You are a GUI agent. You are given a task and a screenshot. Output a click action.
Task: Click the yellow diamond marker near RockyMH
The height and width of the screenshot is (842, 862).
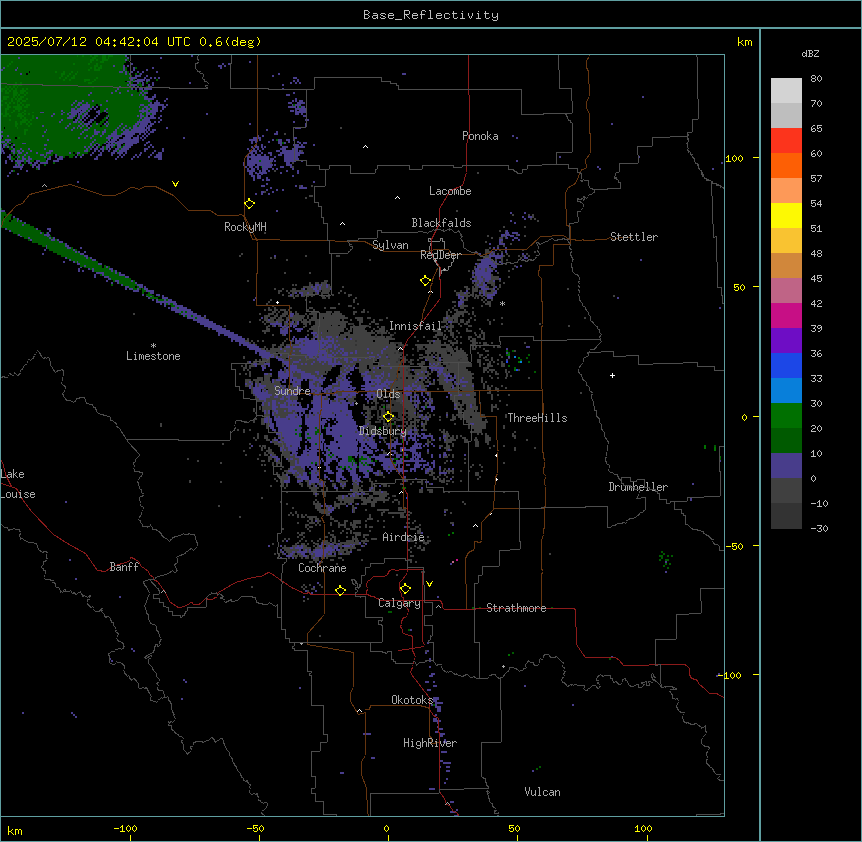tap(250, 204)
